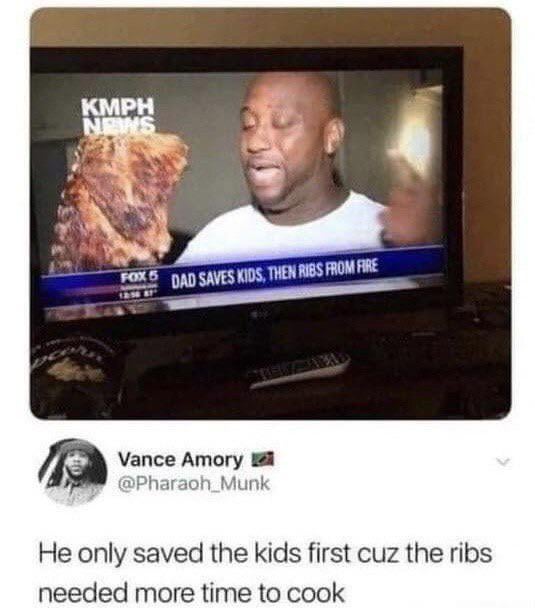Click the flag emoji beside the name
The image size is (535, 608).
(x=262, y=459)
